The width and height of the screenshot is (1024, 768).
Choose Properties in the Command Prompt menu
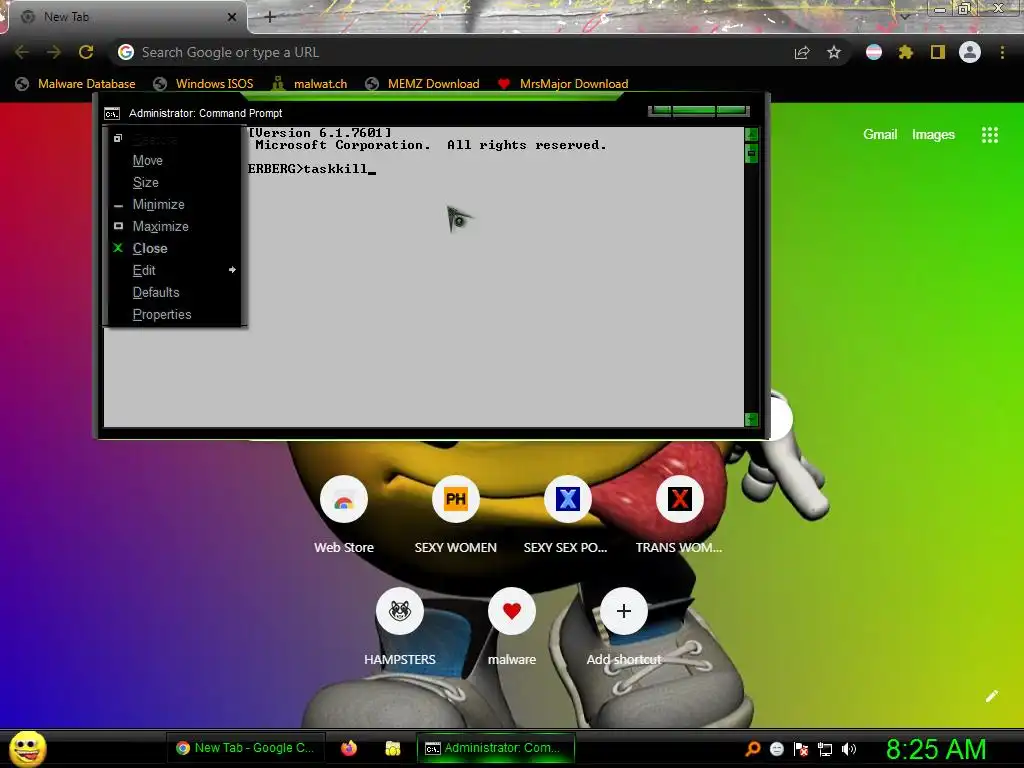(175, 315)
